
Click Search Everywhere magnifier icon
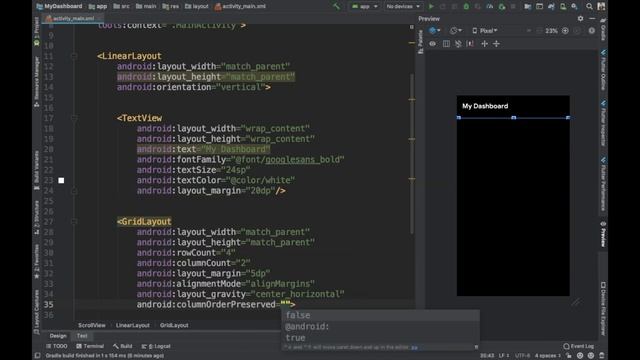[589, 7]
